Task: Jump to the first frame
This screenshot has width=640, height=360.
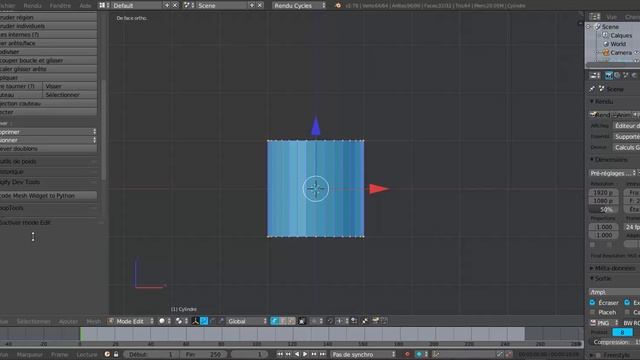Action: (x=280, y=354)
